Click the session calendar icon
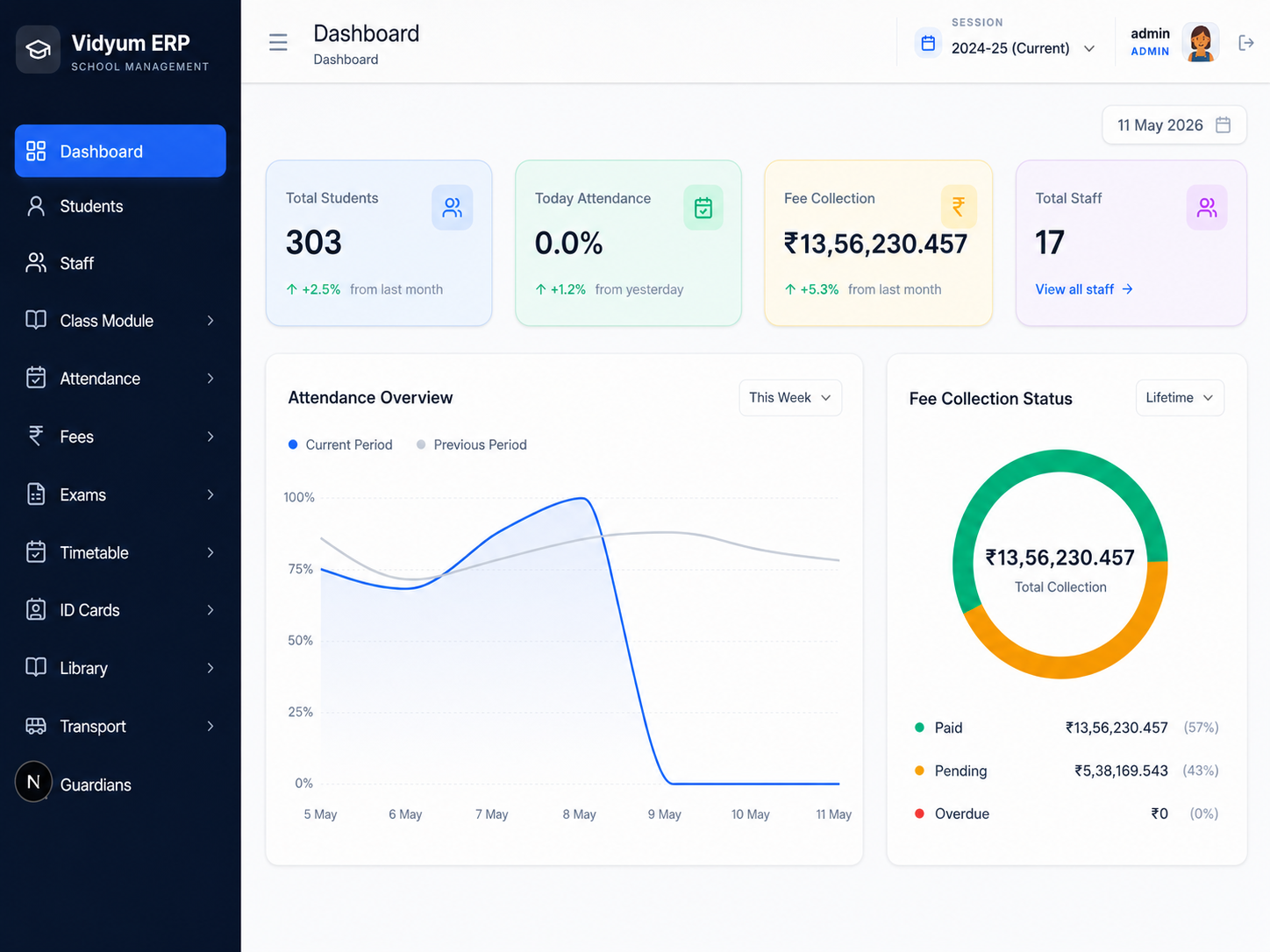The height and width of the screenshot is (952, 1270). point(928,42)
